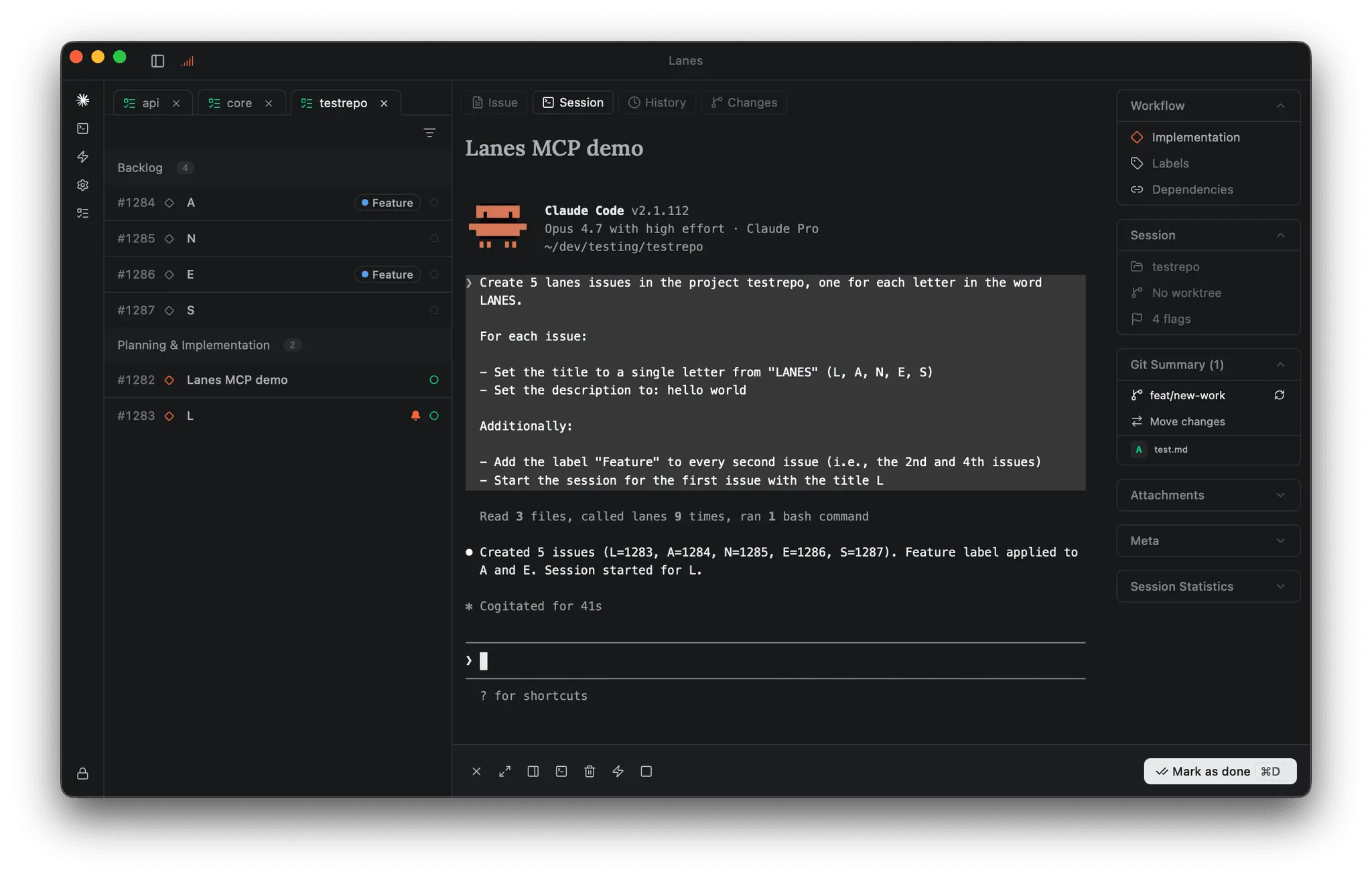
Task: Close the api tab
Action: click(176, 103)
